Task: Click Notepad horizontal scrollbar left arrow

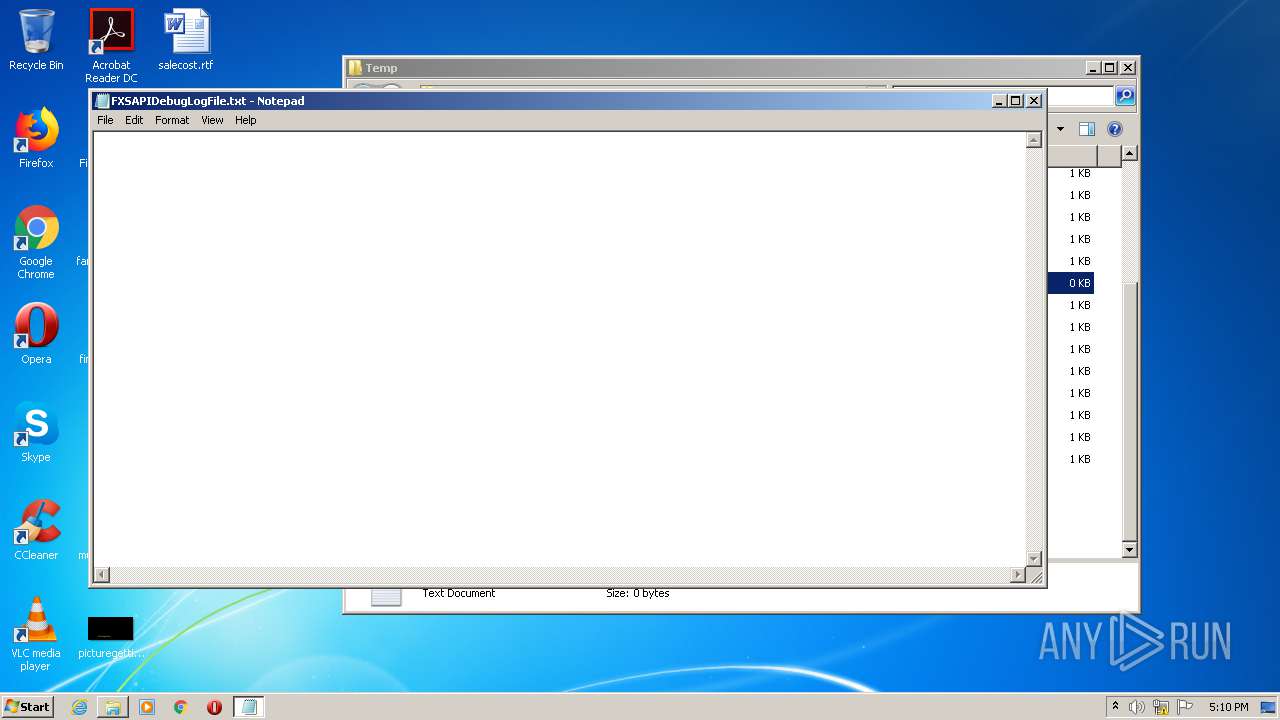Action: point(101,575)
